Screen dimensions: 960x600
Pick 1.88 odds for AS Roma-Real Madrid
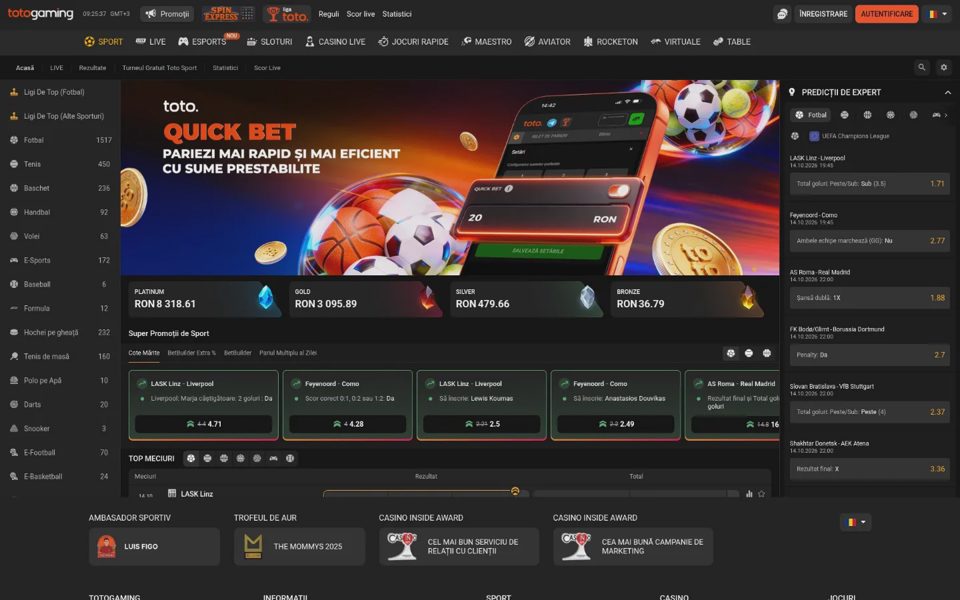pyautogui.click(x=869, y=298)
